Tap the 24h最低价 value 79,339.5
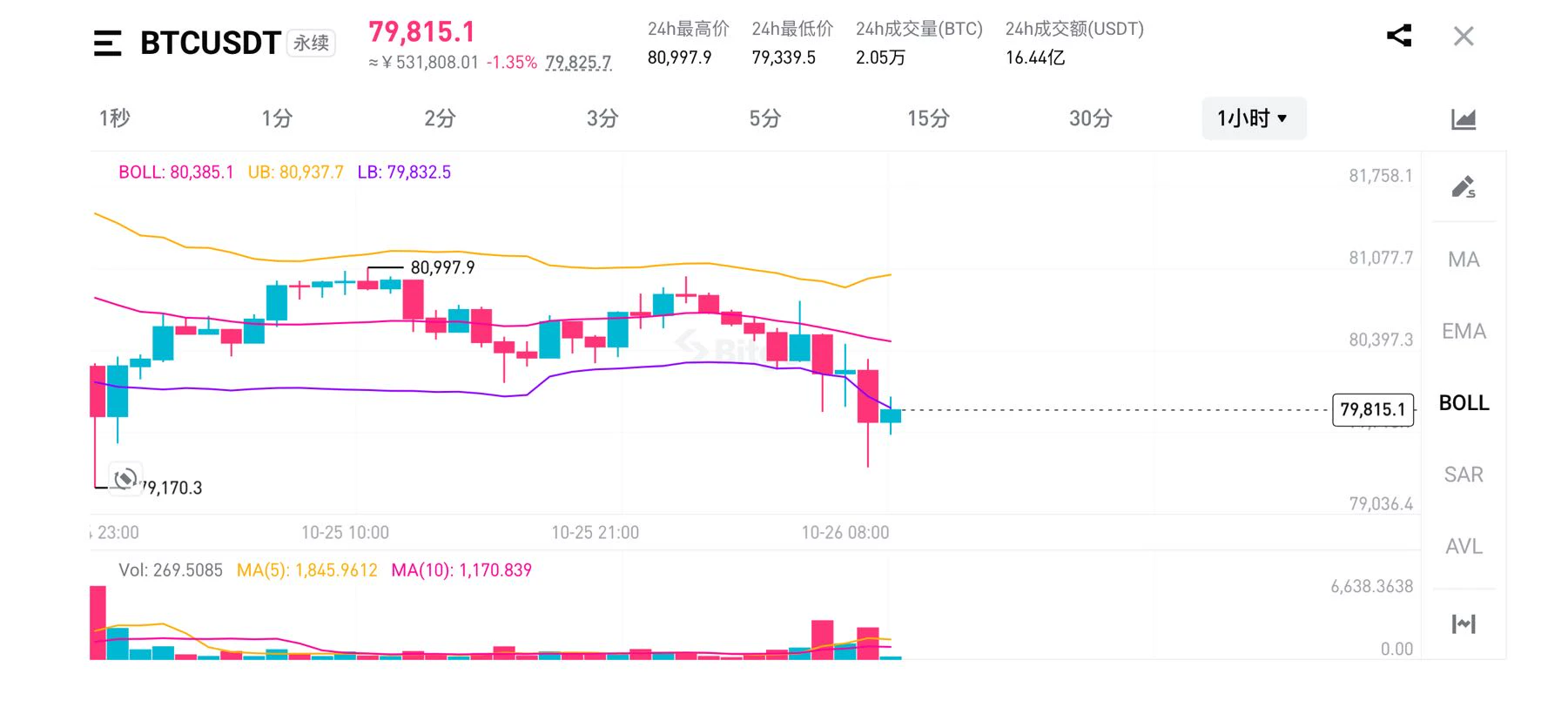The width and height of the screenshot is (1568, 721). point(784,57)
